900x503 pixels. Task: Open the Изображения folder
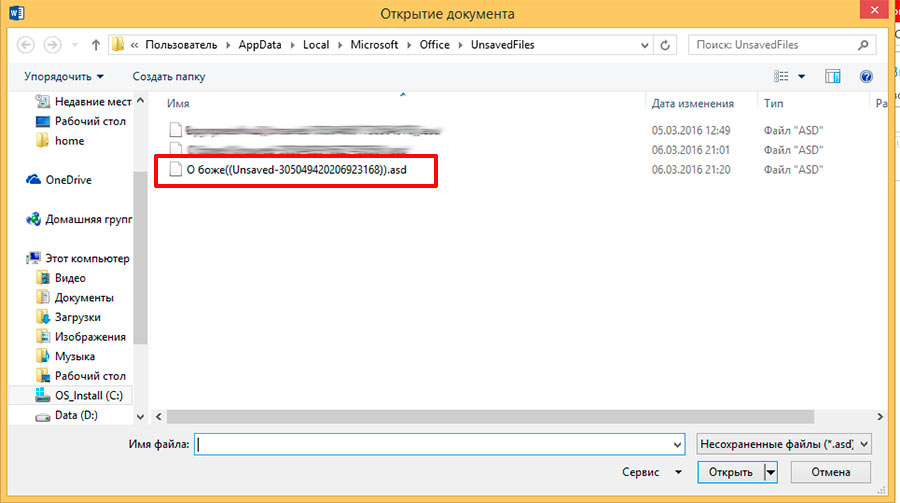[80, 336]
